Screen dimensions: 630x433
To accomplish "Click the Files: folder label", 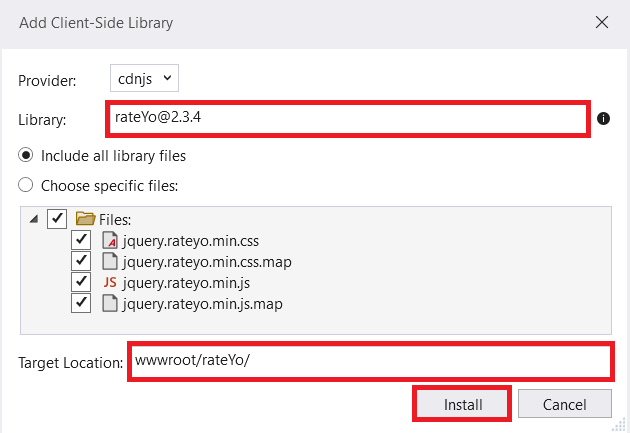I will (115, 220).
